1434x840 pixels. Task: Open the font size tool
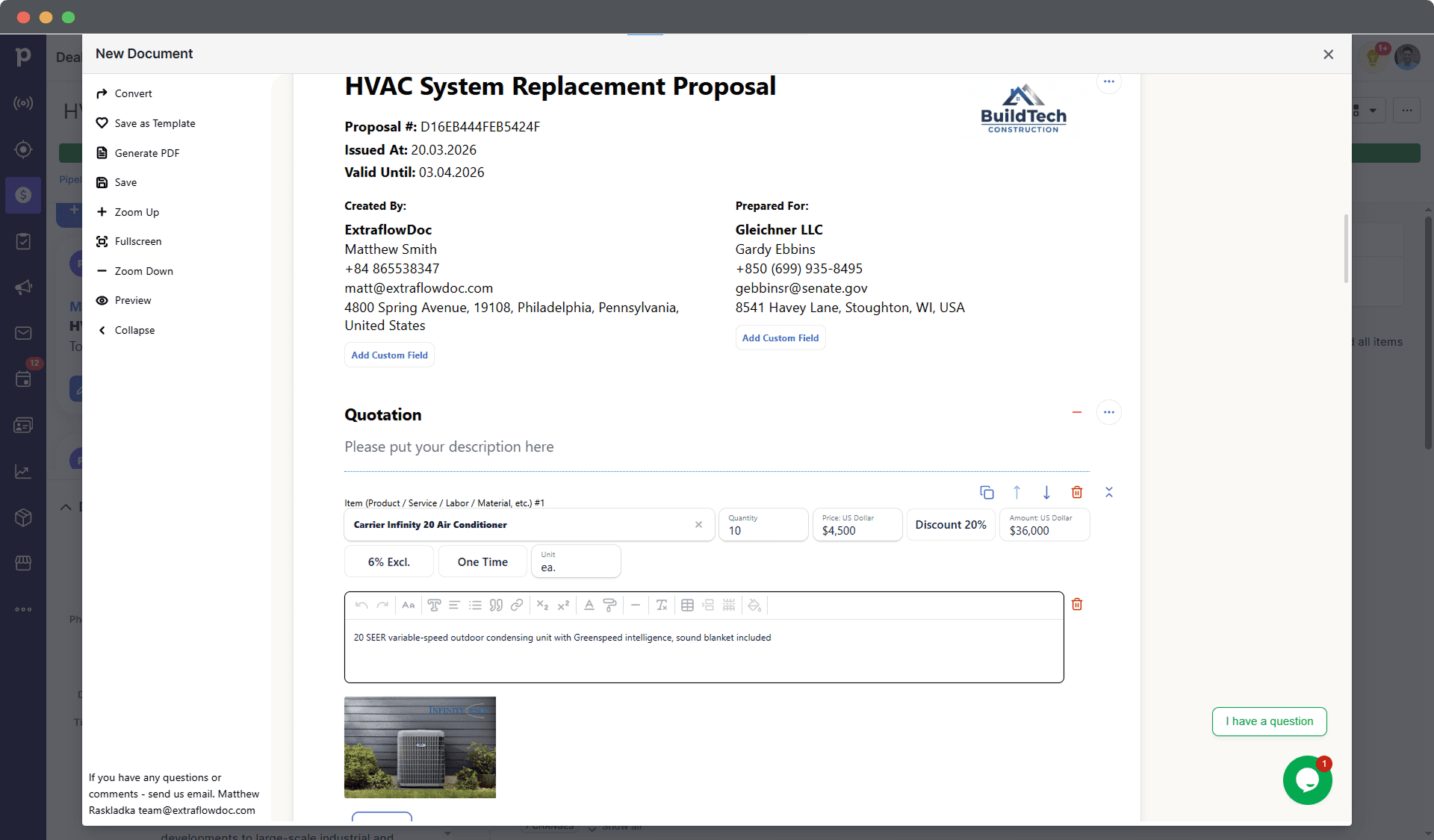[x=408, y=606]
